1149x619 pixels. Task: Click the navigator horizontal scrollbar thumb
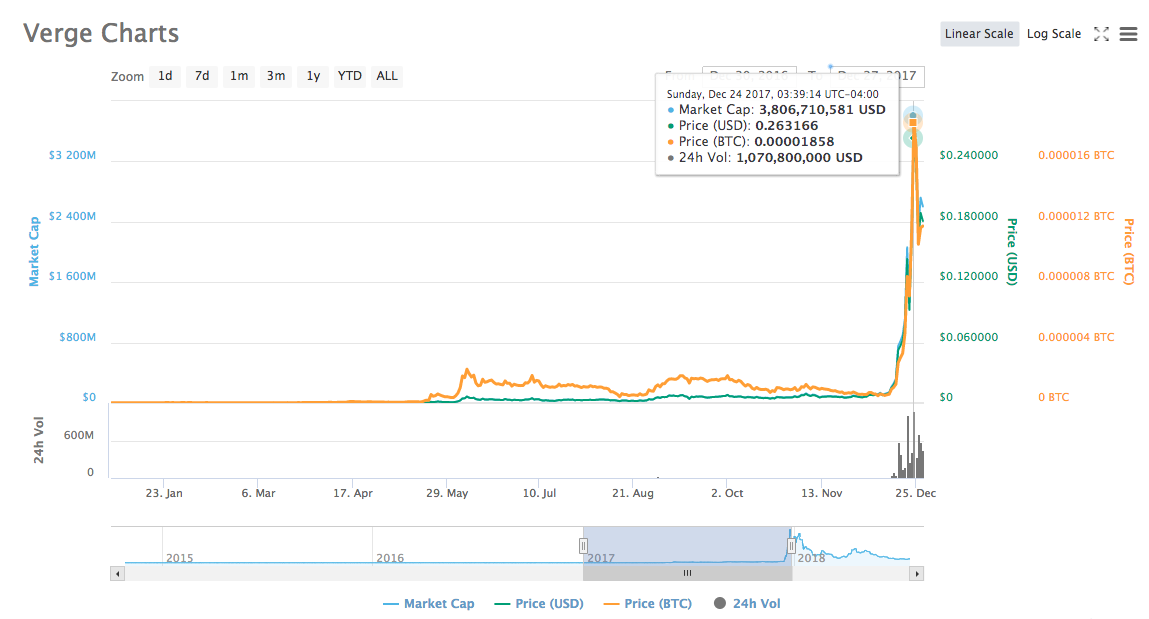coord(687,574)
